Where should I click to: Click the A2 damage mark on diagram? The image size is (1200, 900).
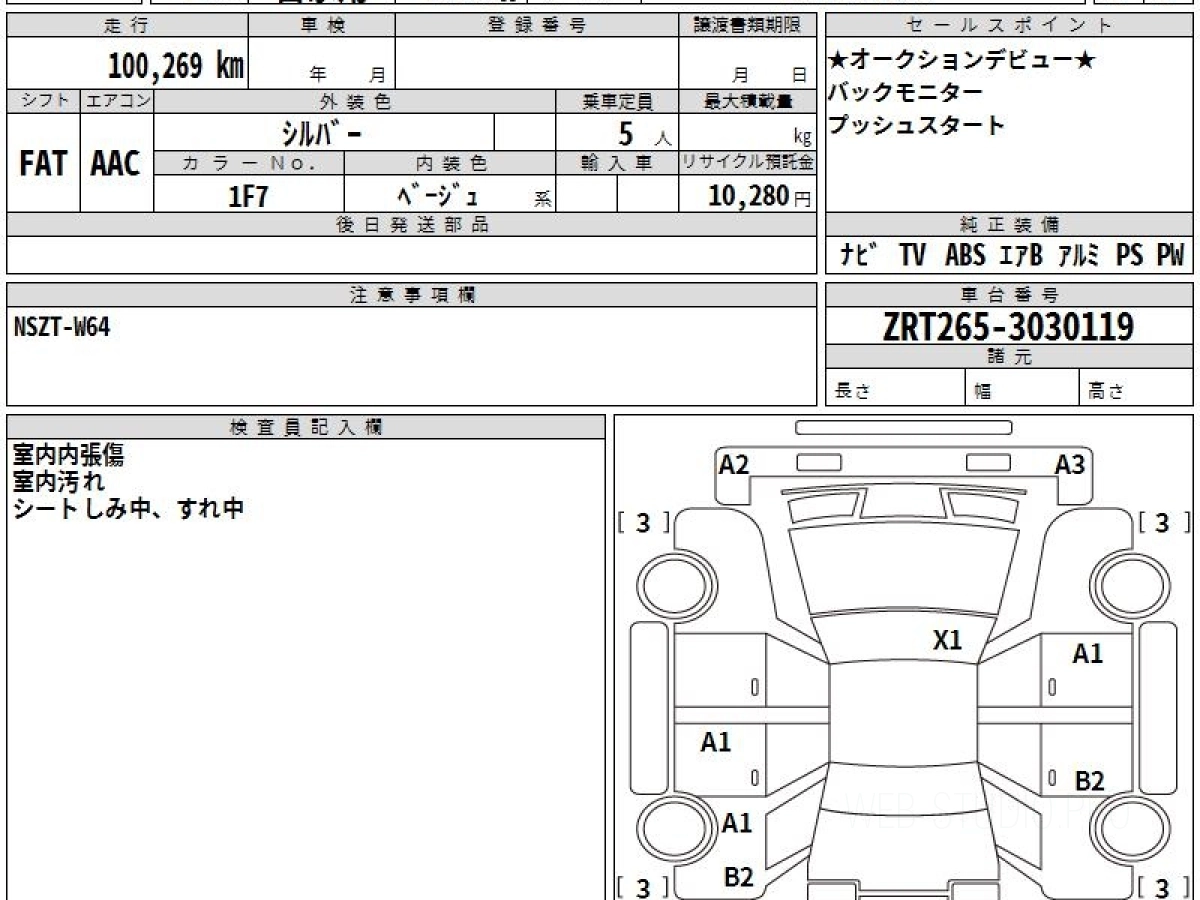734,464
